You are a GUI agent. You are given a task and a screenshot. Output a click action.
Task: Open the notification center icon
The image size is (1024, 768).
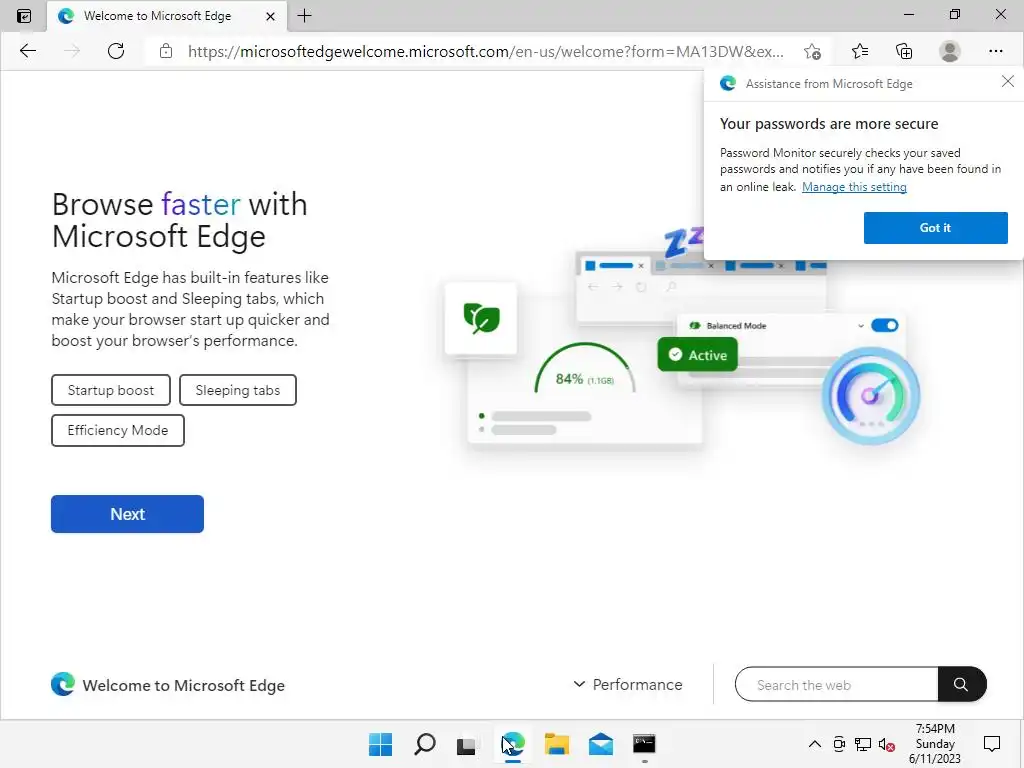click(x=992, y=744)
